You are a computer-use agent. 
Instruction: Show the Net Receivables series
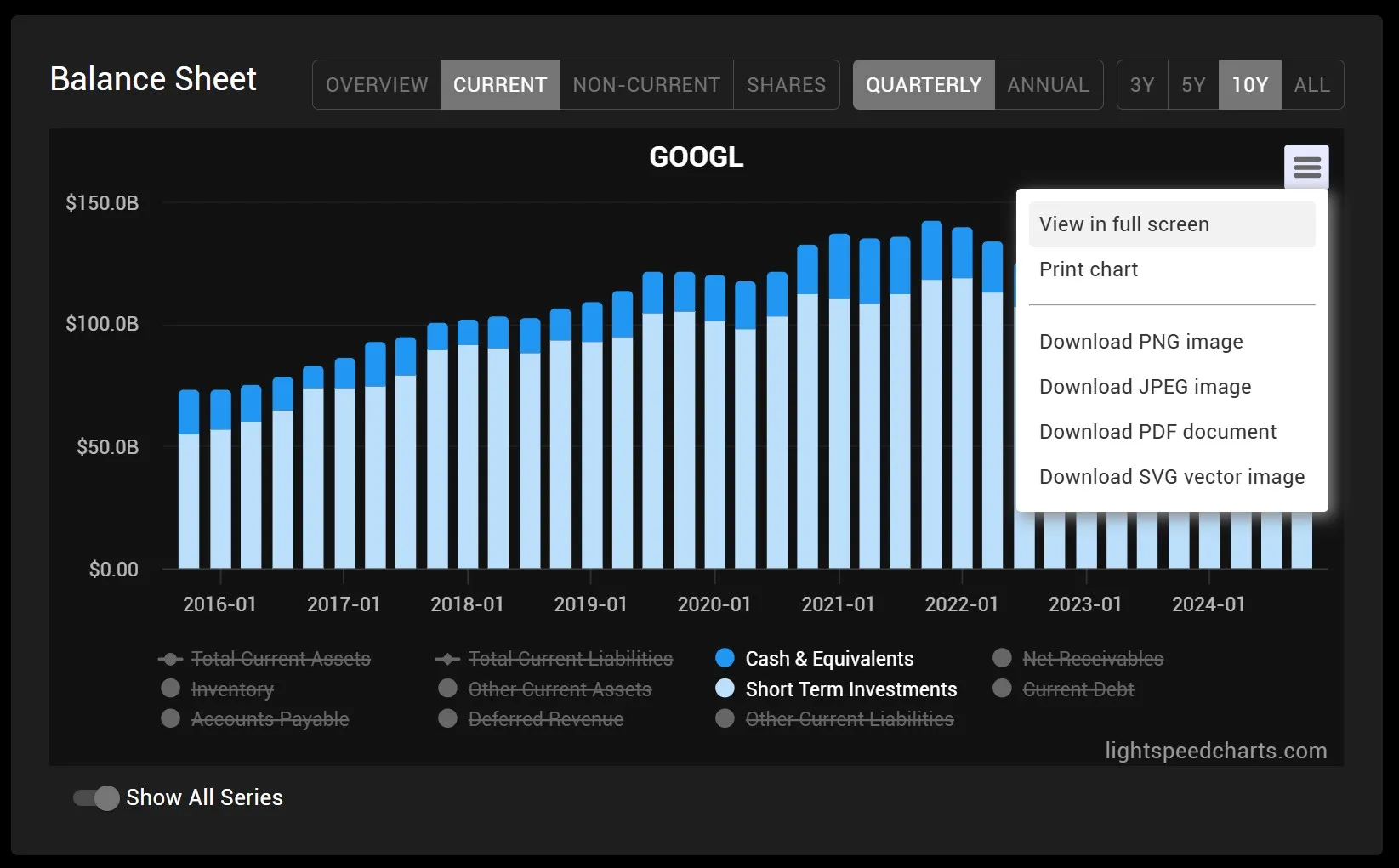[x=1078, y=659]
